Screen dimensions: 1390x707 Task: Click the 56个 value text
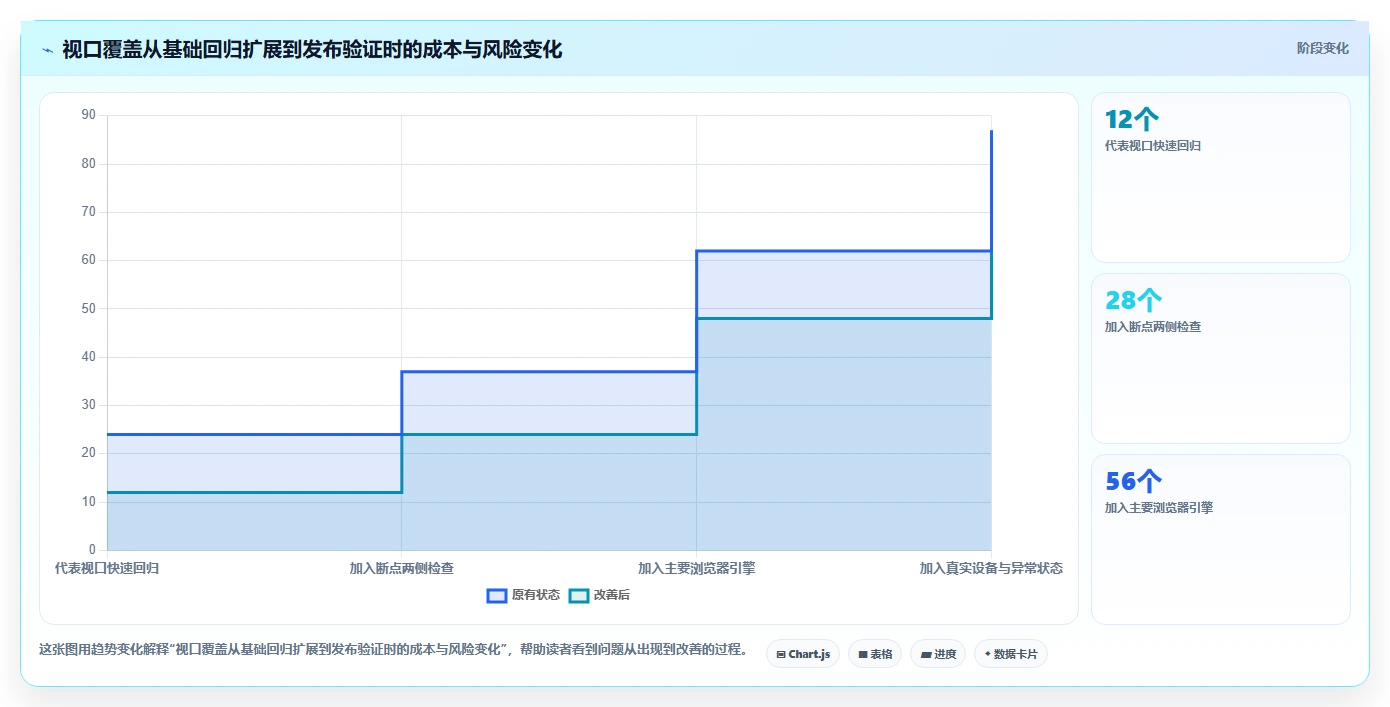coord(1133,482)
